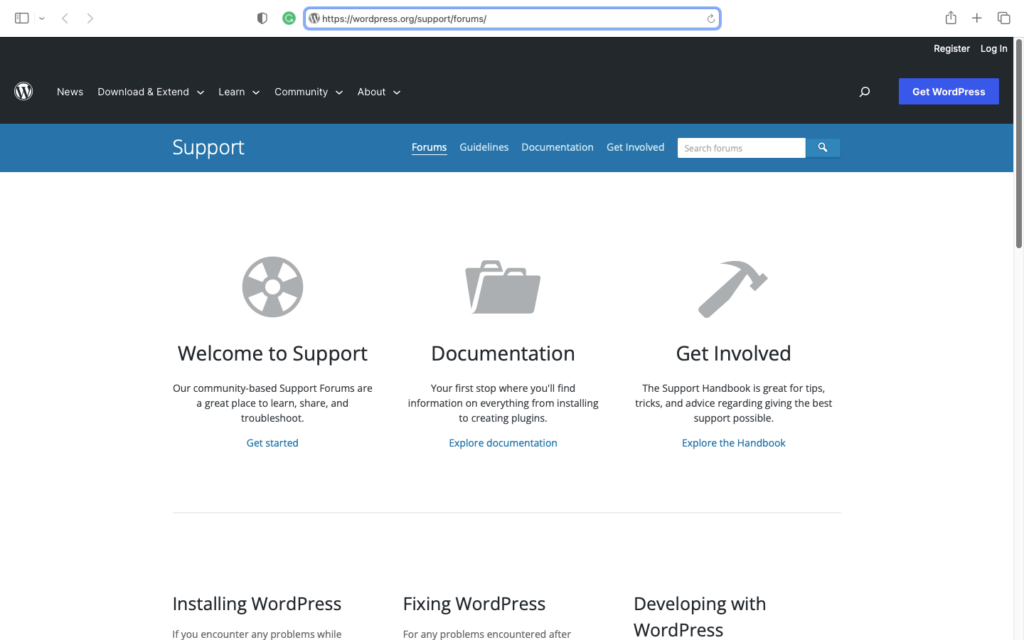1024x640 pixels.
Task: Click the Get WordPress button
Action: pyautogui.click(x=948, y=91)
